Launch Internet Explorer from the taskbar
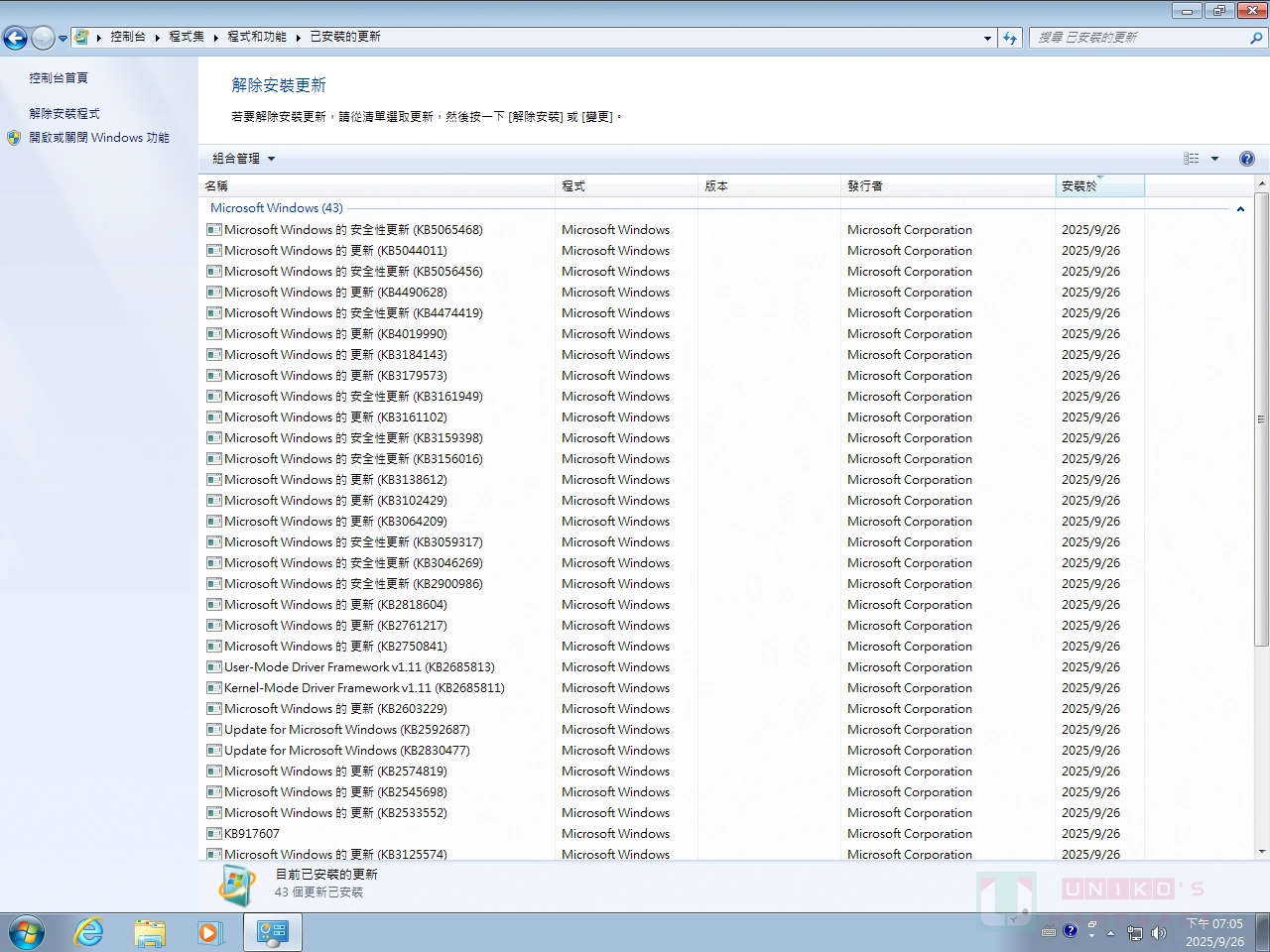1270x952 pixels. point(89,933)
